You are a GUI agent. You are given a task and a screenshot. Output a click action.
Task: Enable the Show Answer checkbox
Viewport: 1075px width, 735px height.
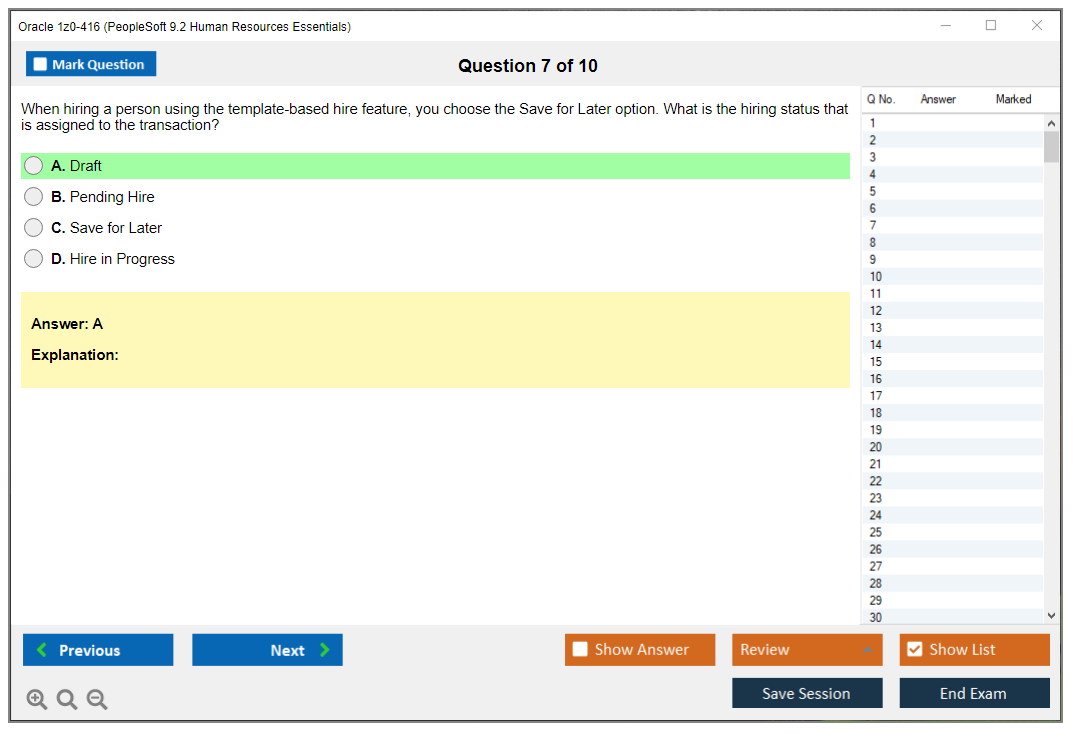click(x=580, y=649)
